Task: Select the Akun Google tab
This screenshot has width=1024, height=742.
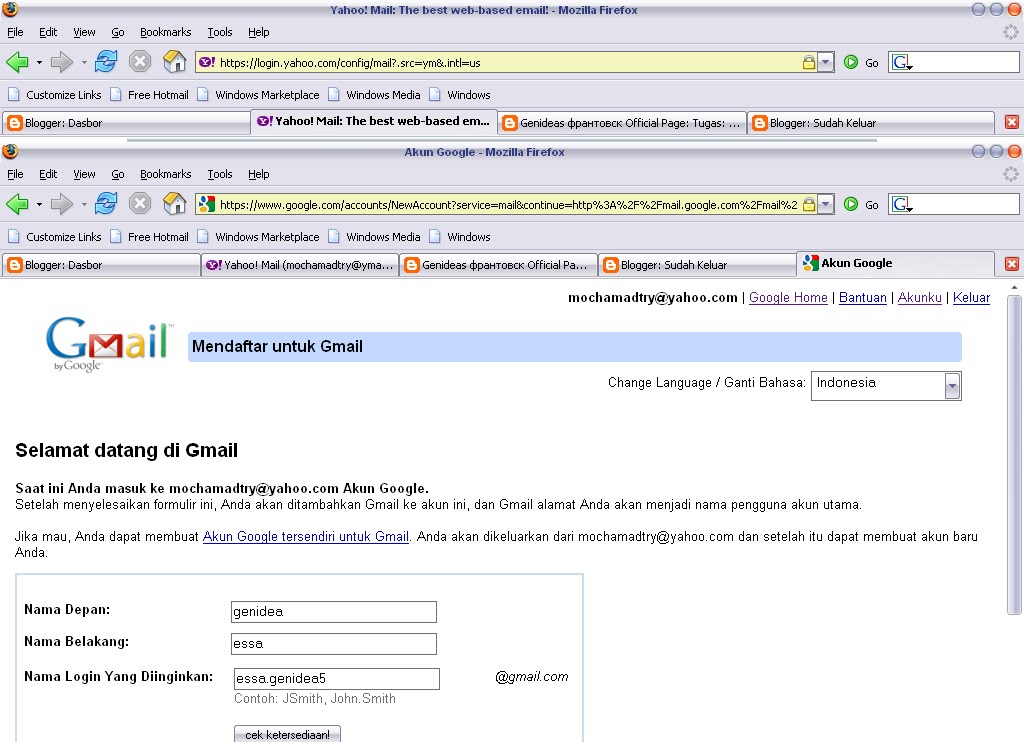Action: click(895, 263)
